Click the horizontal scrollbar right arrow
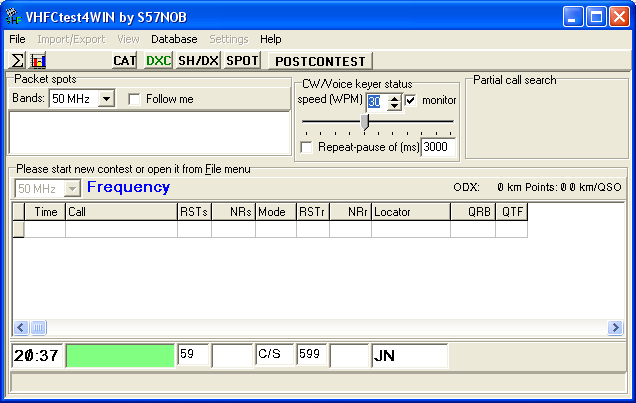The height and width of the screenshot is (403, 636). point(615,327)
